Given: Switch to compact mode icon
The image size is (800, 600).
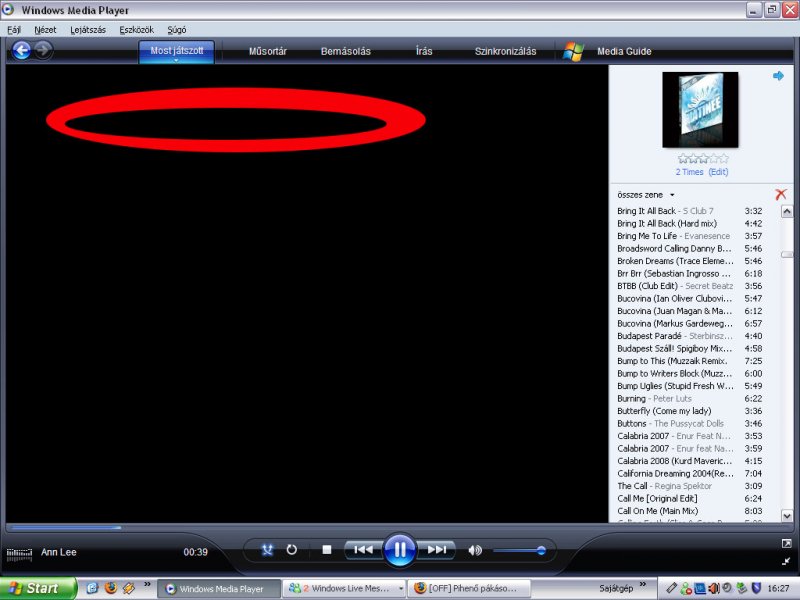Looking at the screenshot, I should [786, 561].
